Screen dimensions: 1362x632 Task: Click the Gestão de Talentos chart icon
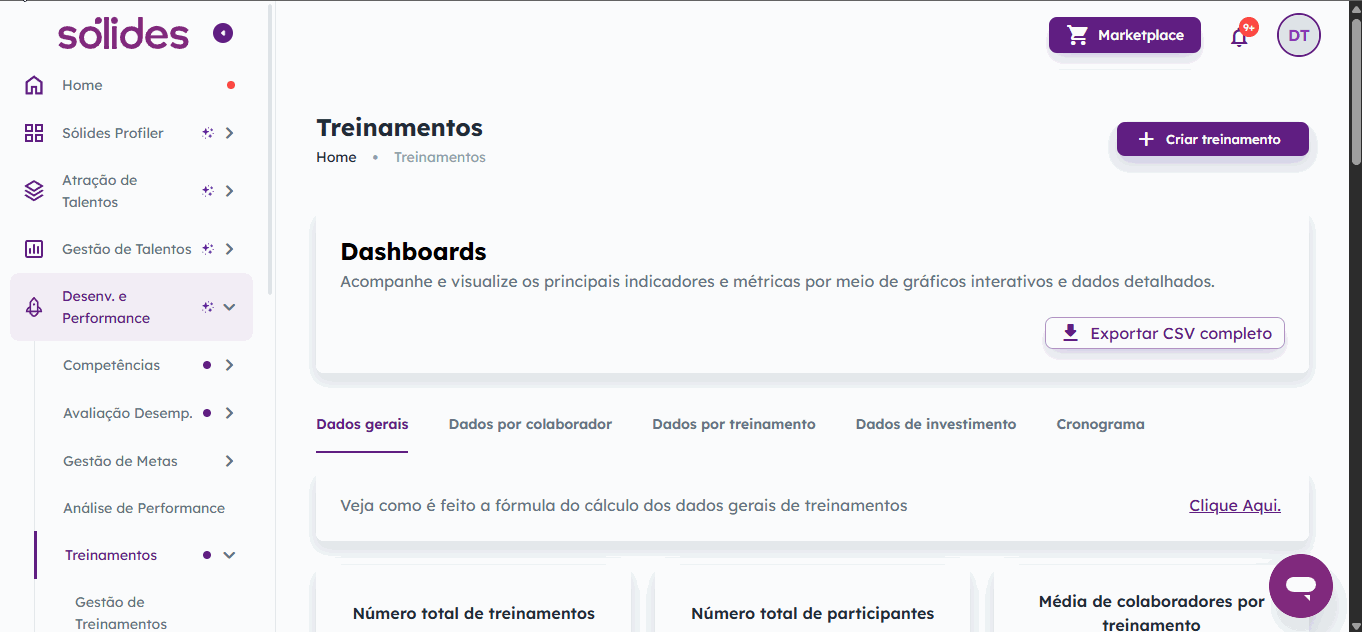pos(34,249)
